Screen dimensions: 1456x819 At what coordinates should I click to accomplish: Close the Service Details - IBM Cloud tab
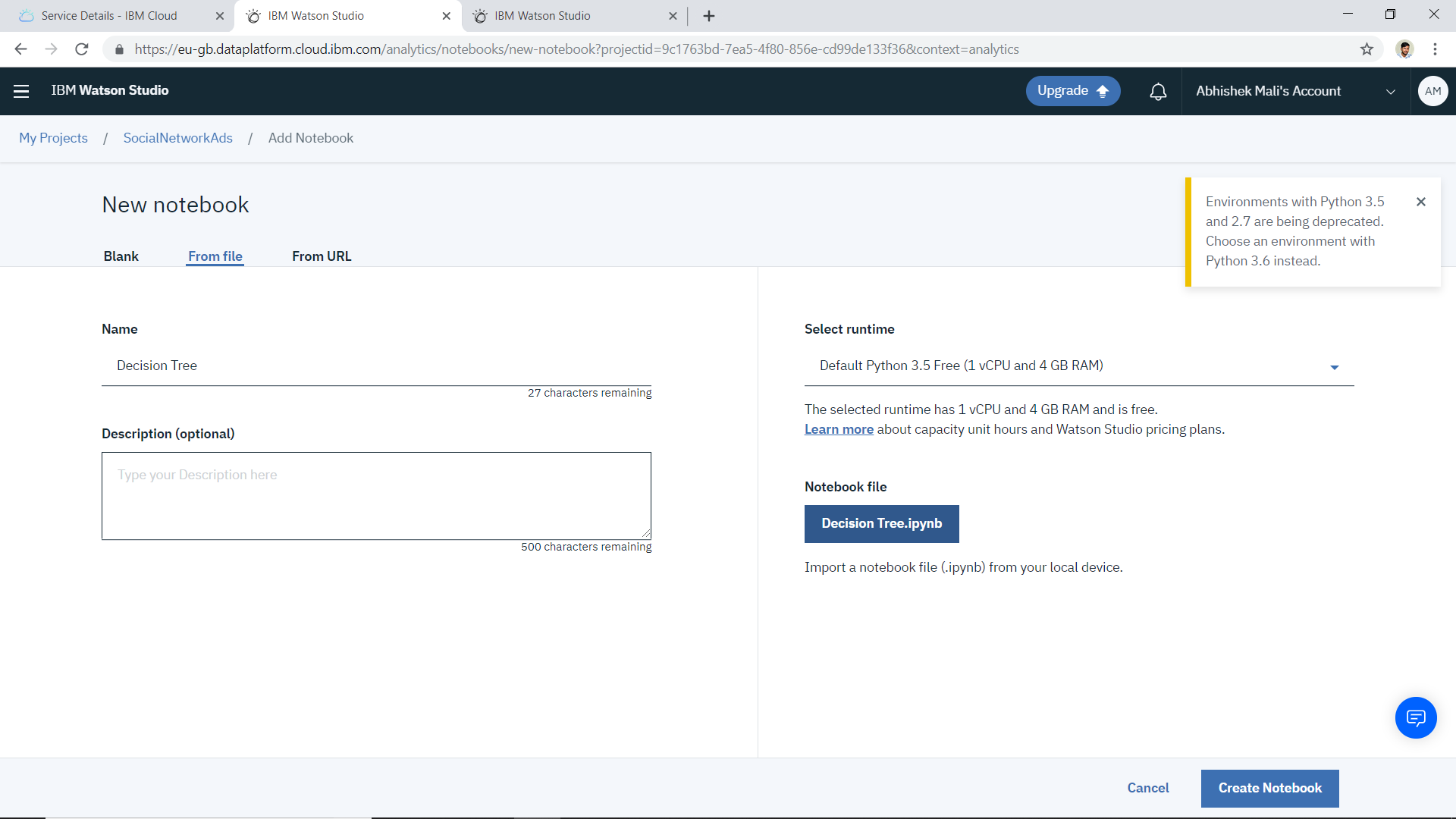click(220, 16)
